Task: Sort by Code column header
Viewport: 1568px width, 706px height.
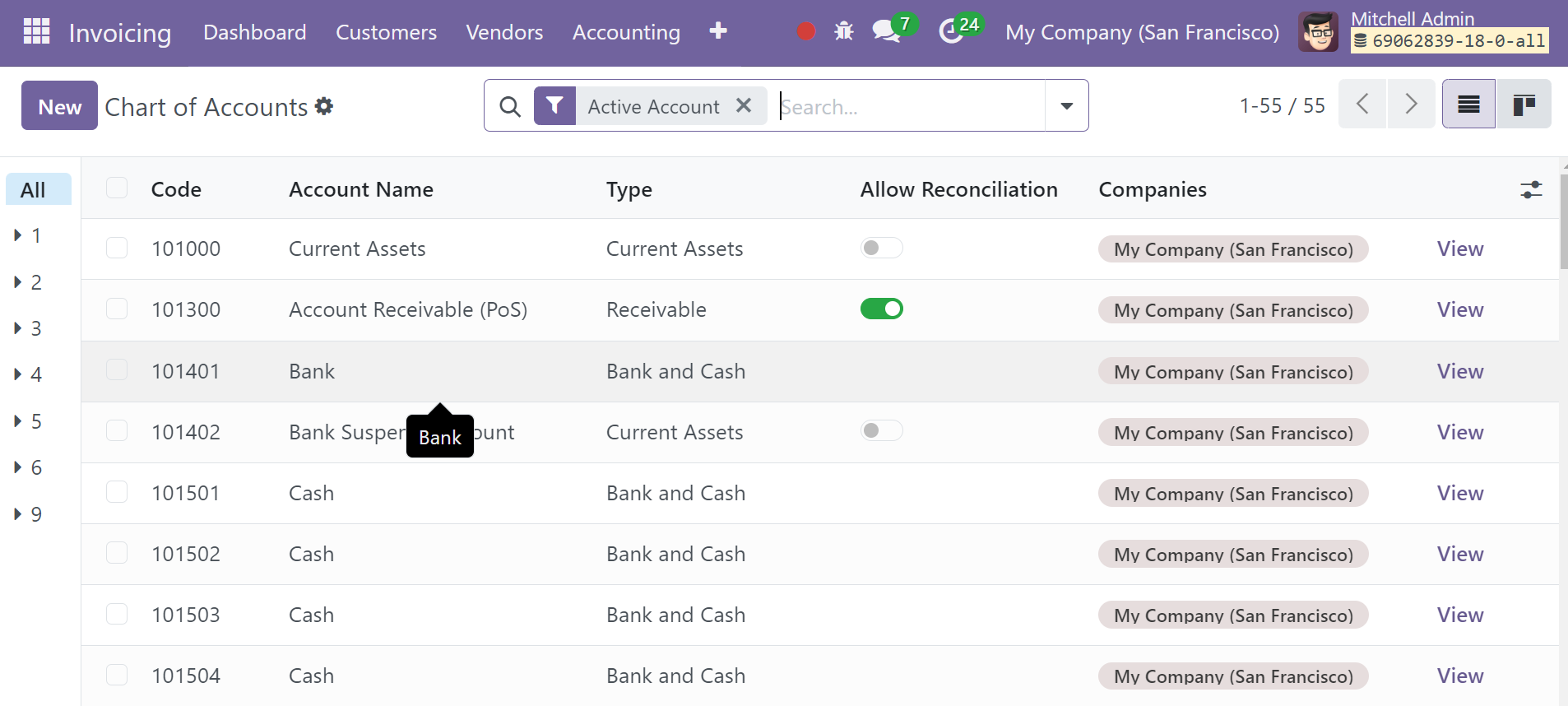Action: pos(176,189)
